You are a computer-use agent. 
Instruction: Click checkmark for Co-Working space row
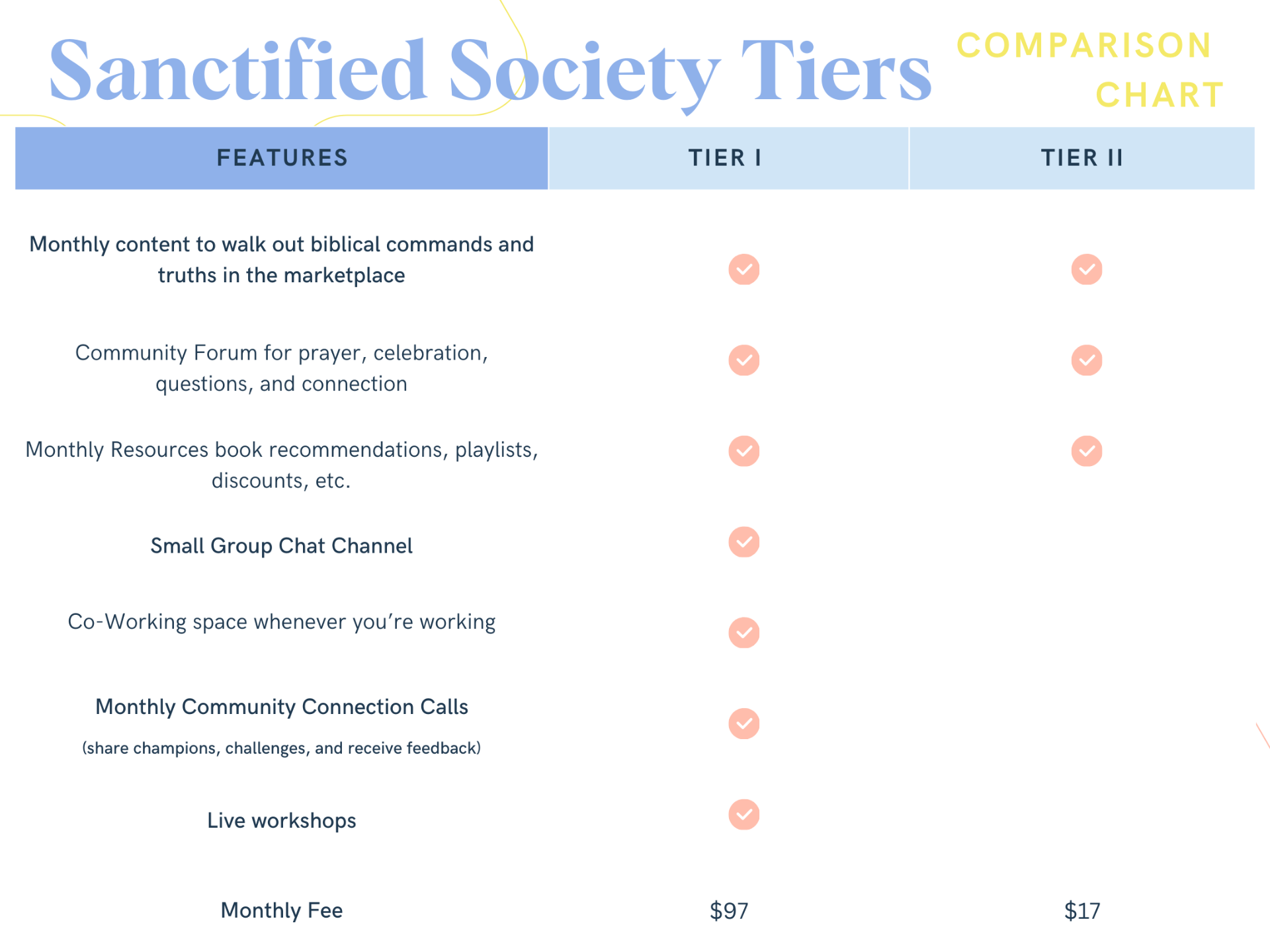[743, 633]
